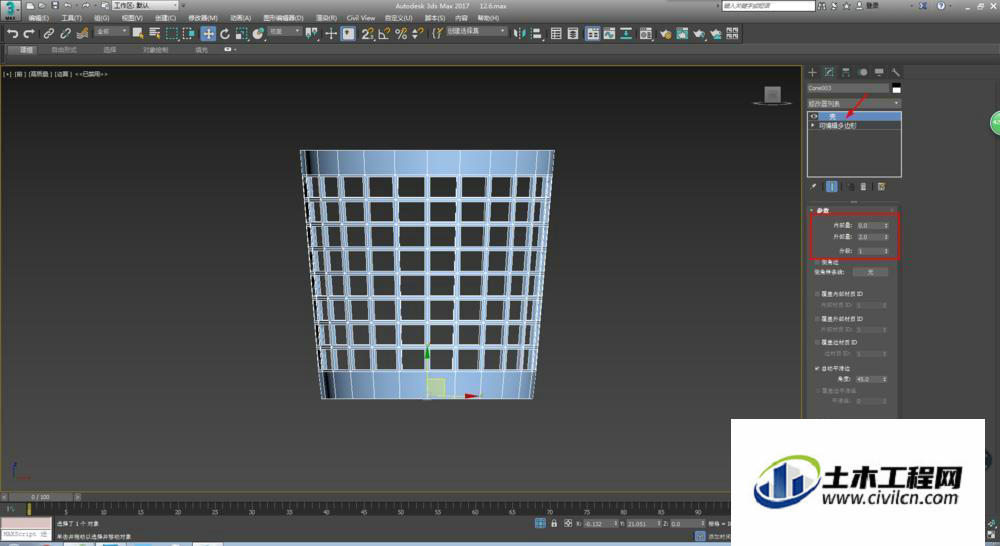Click the Redo arrow in main toolbar

29,34
